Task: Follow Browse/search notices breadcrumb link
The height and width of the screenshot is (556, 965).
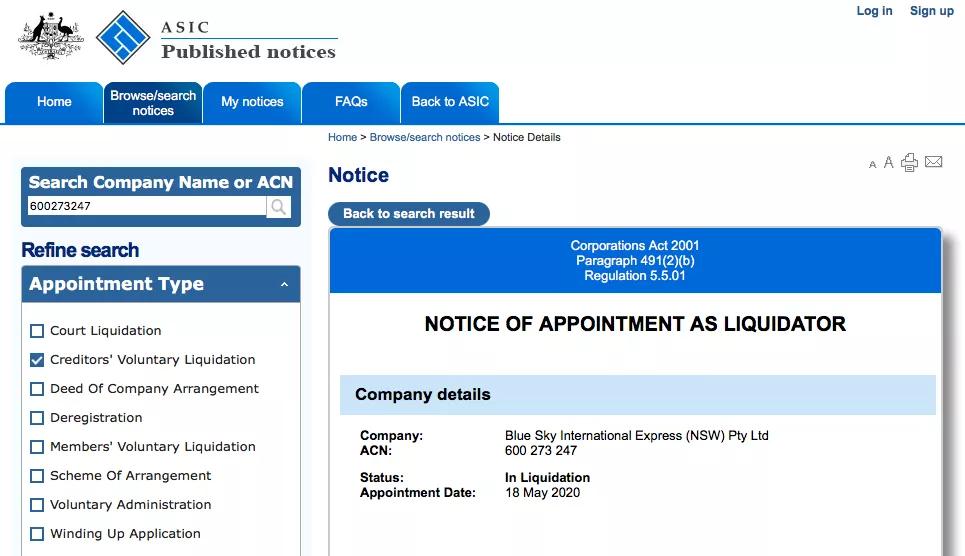Action: coord(425,137)
